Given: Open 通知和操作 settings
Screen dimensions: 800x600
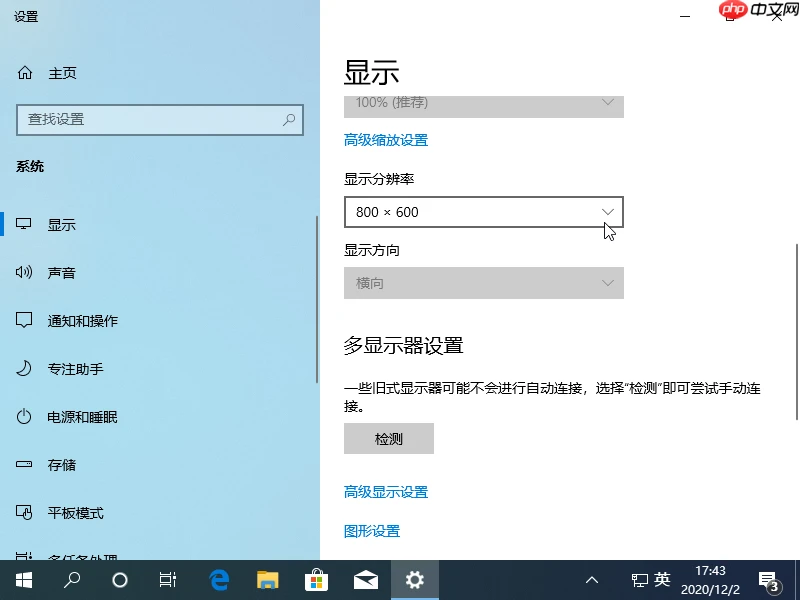Looking at the screenshot, I should pos(85,320).
